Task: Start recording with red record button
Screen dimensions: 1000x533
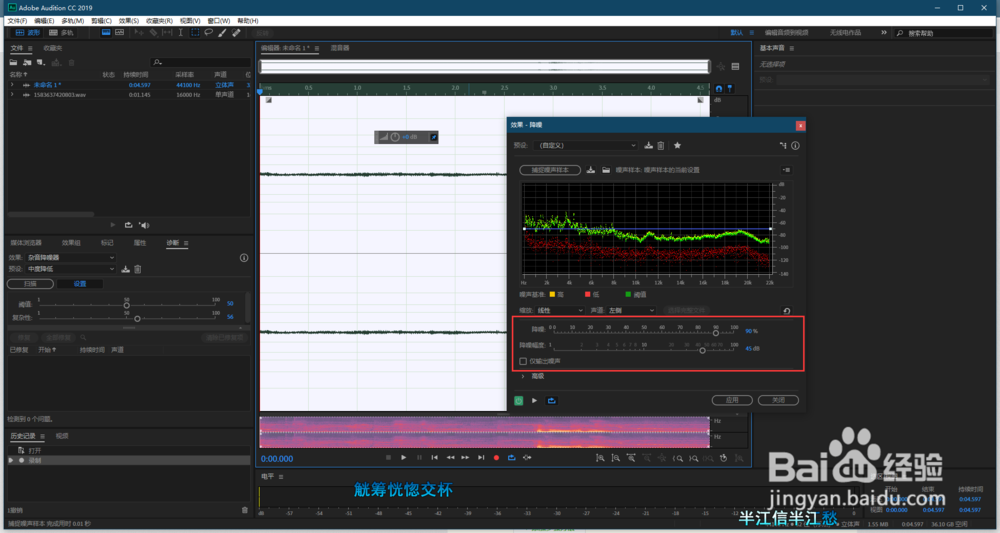Action: (496, 458)
